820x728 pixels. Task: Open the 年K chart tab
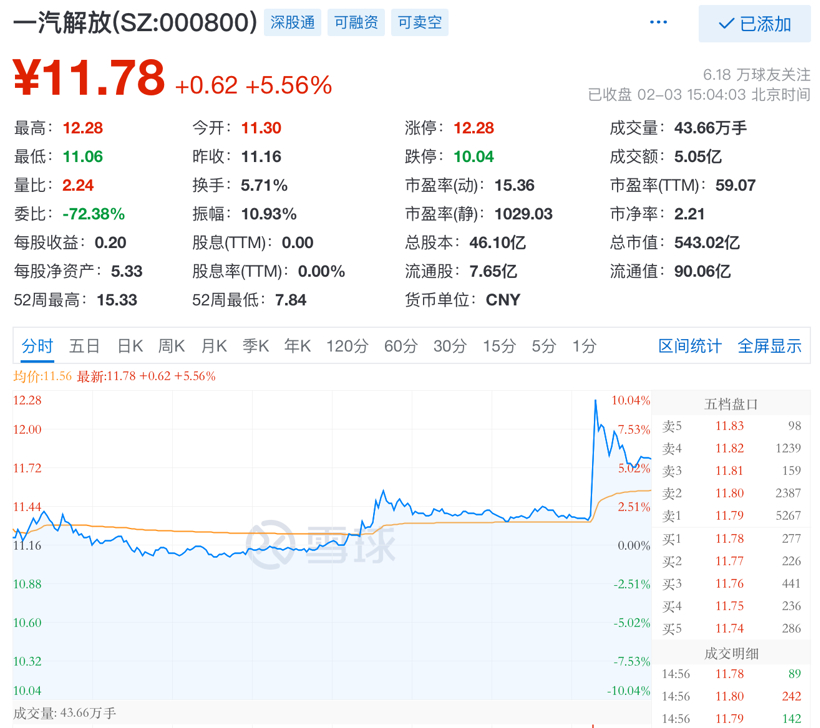point(298,346)
